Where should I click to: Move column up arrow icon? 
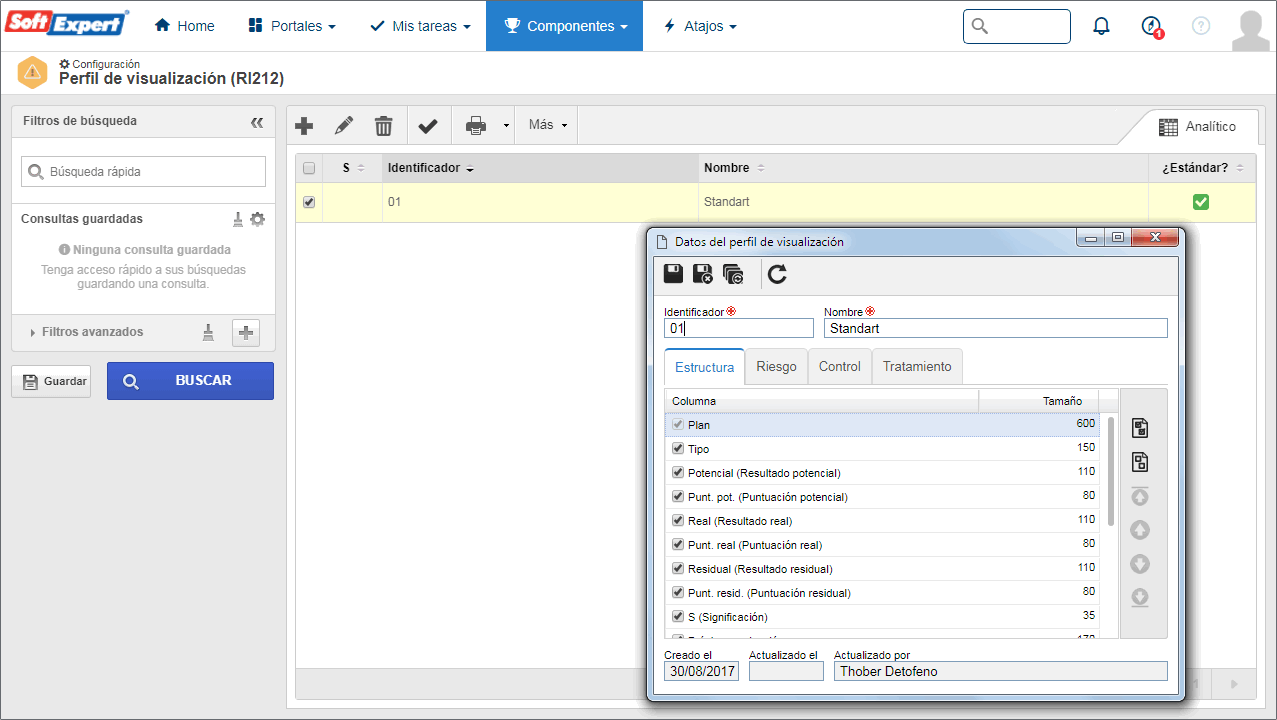tap(1139, 530)
